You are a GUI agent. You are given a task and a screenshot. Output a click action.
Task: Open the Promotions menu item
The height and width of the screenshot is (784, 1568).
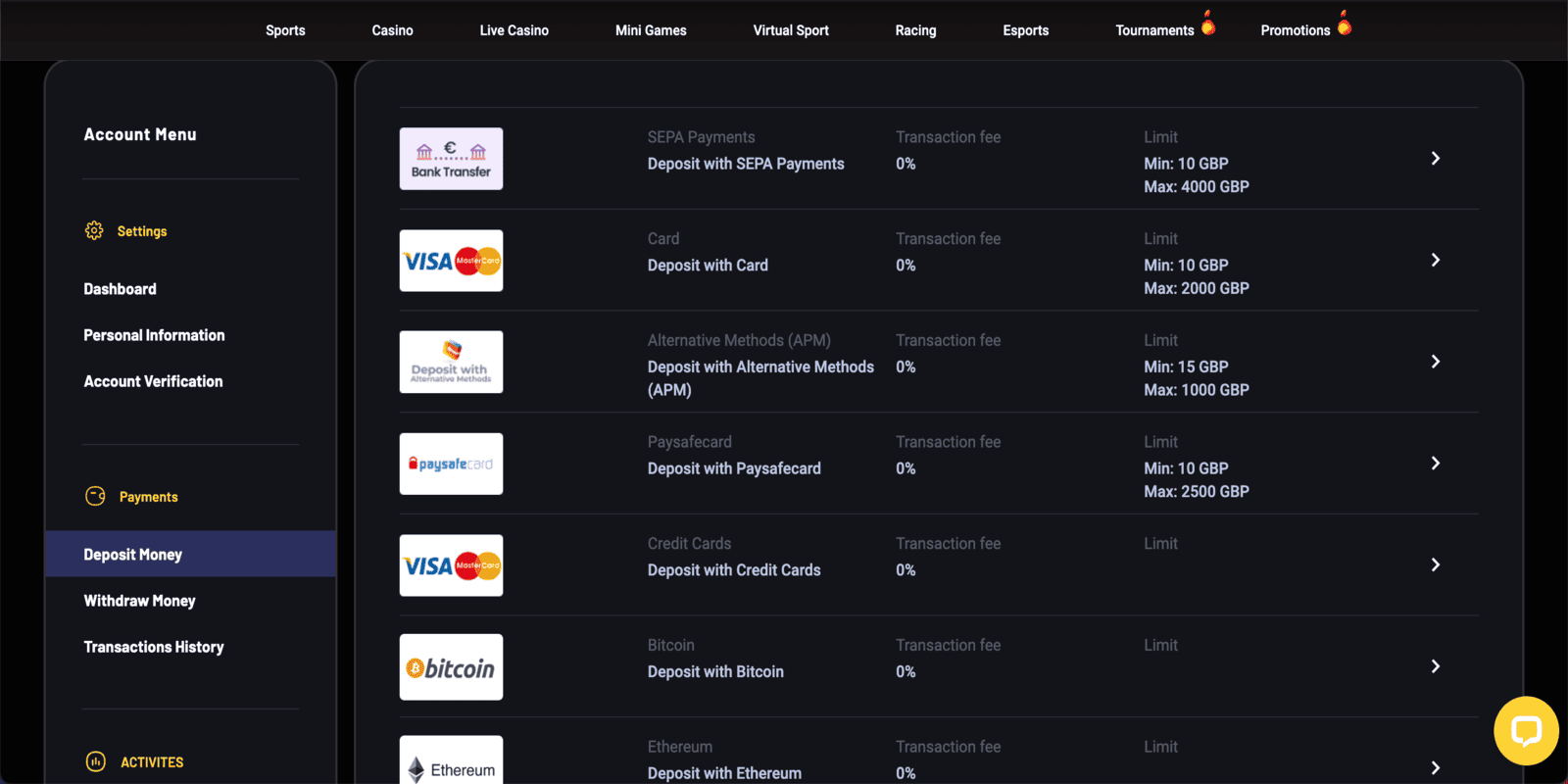coord(1295,30)
